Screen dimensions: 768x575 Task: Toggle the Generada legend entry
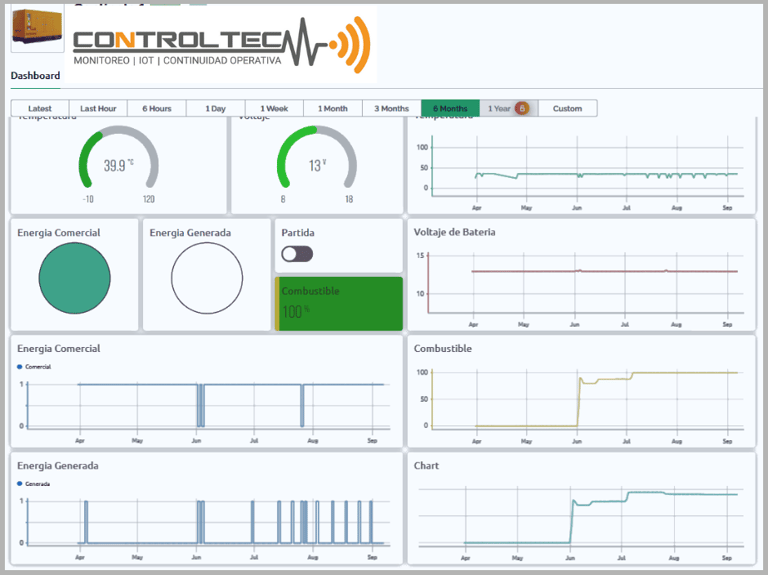33,483
